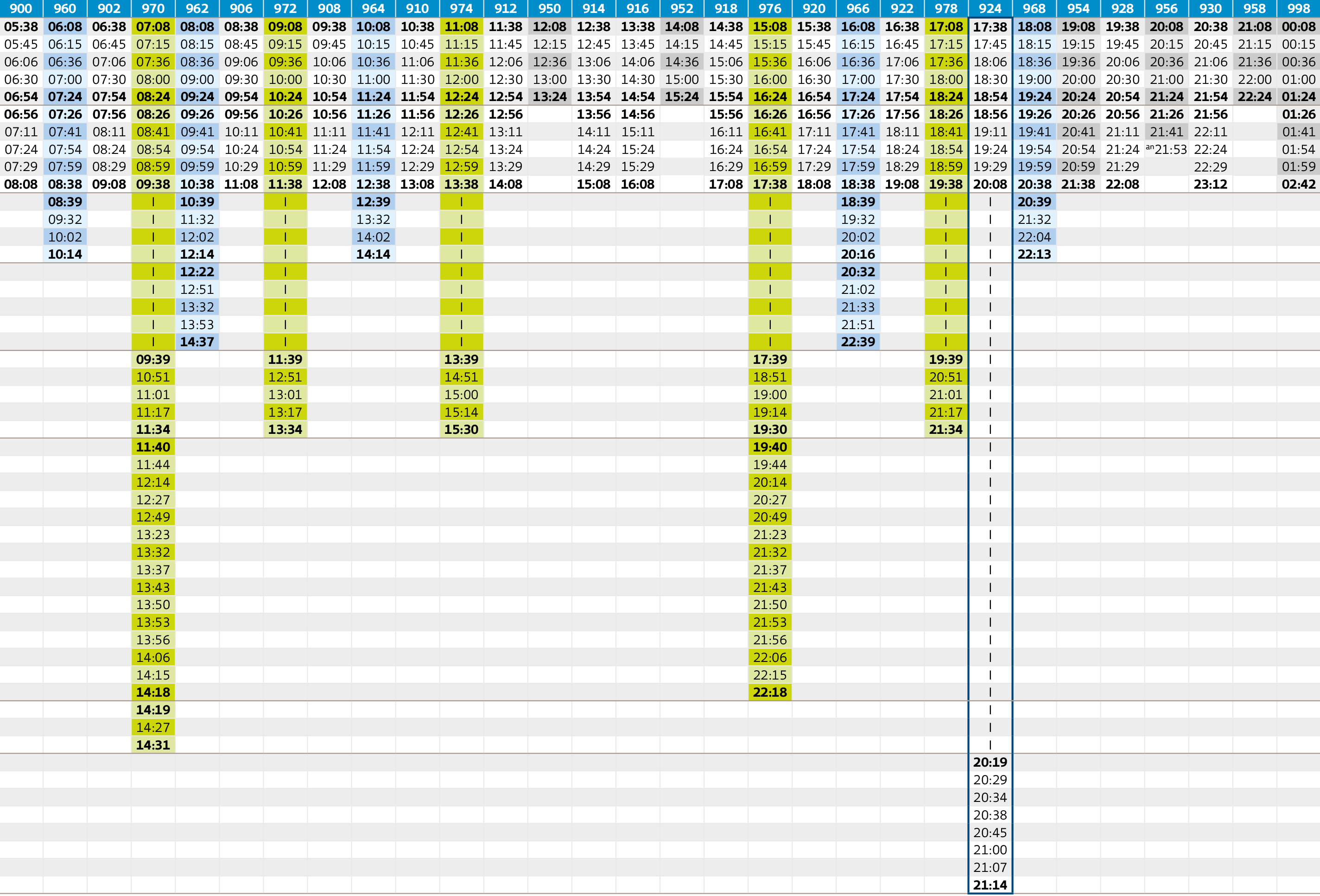Select the 01:24 time cell
This screenshot has width=1320, height=896.
1299,96
